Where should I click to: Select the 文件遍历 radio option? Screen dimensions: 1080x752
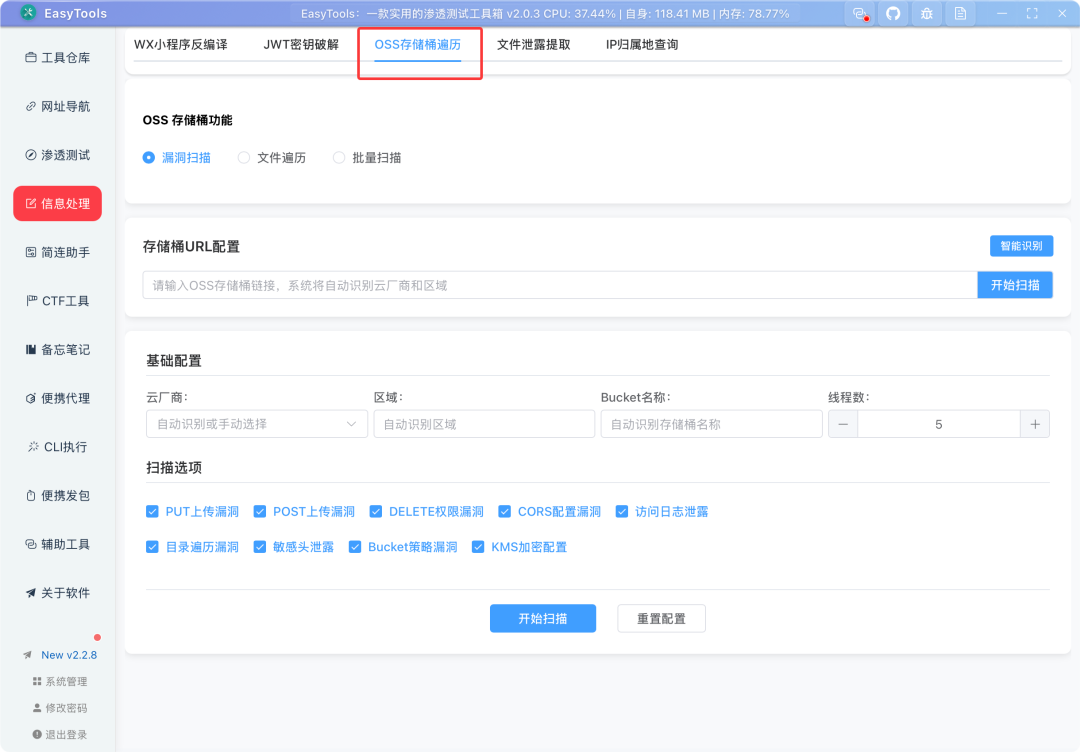coord(272,158)
